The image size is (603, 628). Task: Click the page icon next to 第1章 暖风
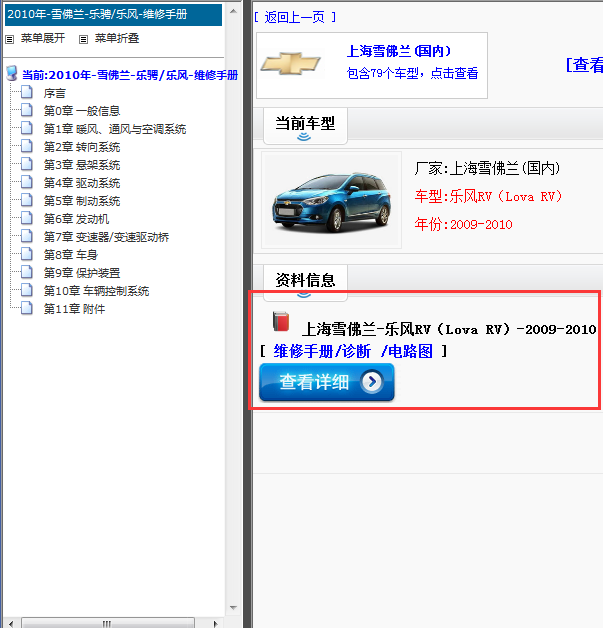pos(27,128)
